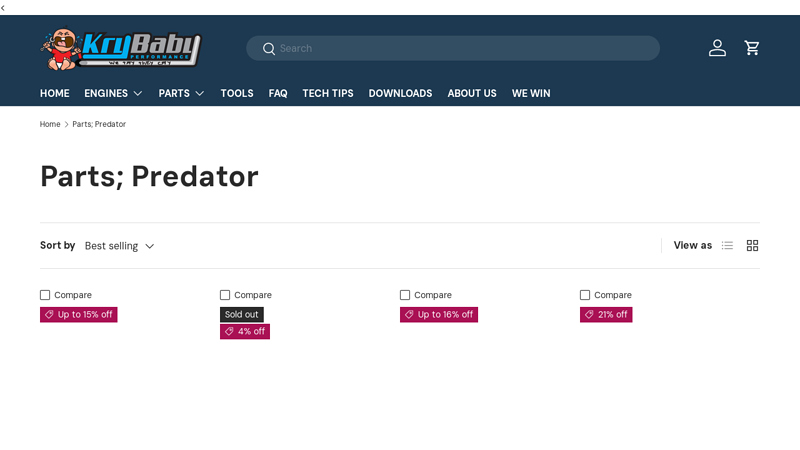Expand the ENGINES menu dropdown

pos(113,93)
